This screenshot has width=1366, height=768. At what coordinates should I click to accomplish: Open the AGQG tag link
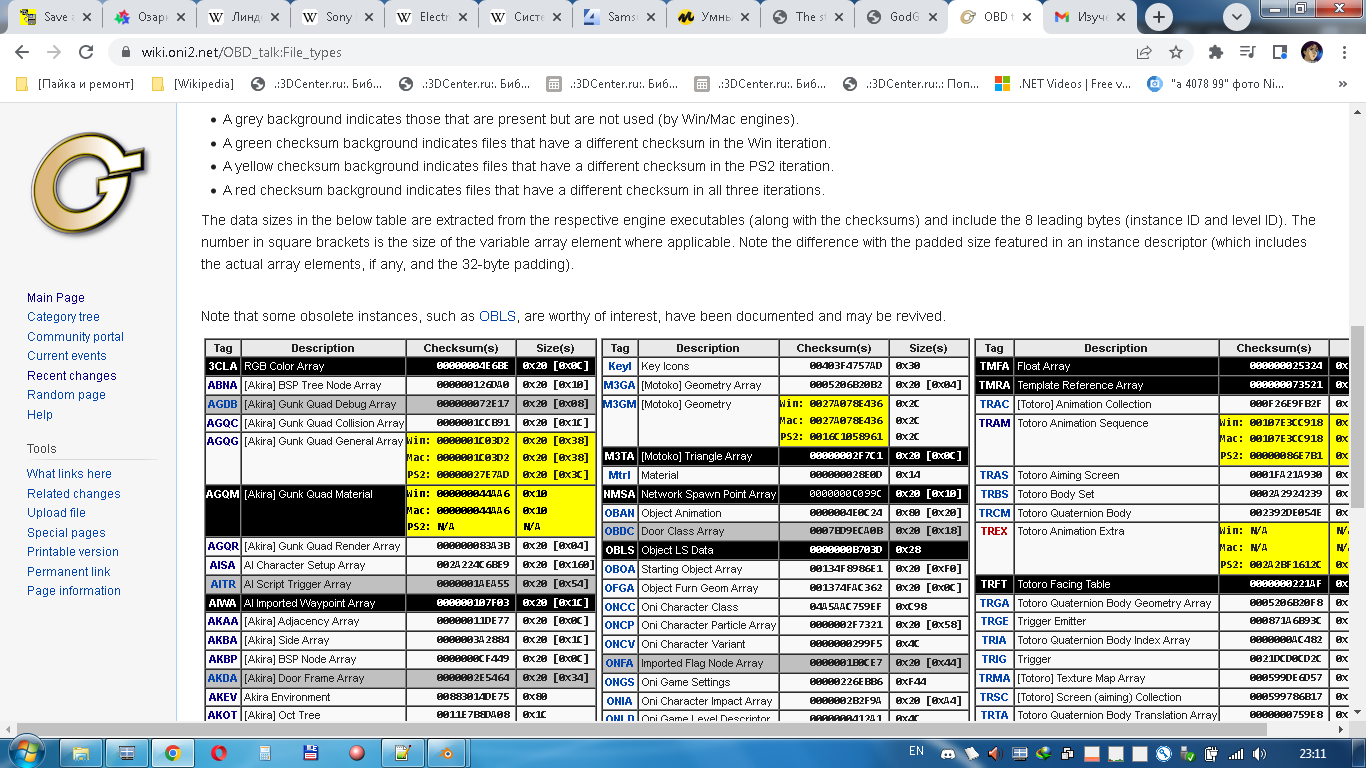click(x=223, y=441)
